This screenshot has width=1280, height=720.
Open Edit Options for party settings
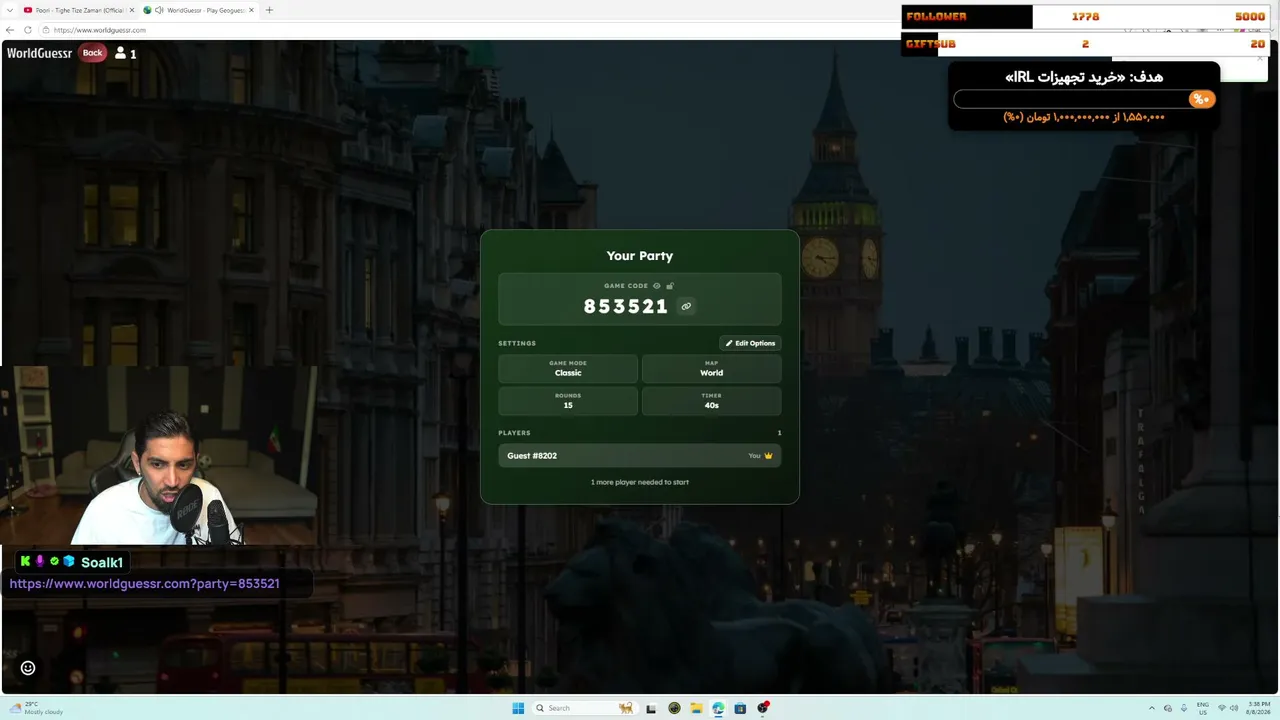pos(750,343)
